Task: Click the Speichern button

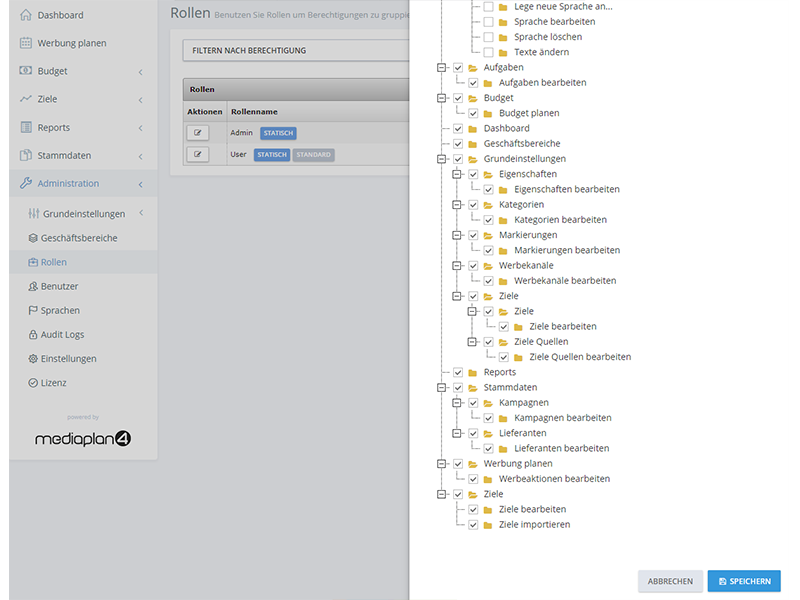Action: tap(744, 581)
